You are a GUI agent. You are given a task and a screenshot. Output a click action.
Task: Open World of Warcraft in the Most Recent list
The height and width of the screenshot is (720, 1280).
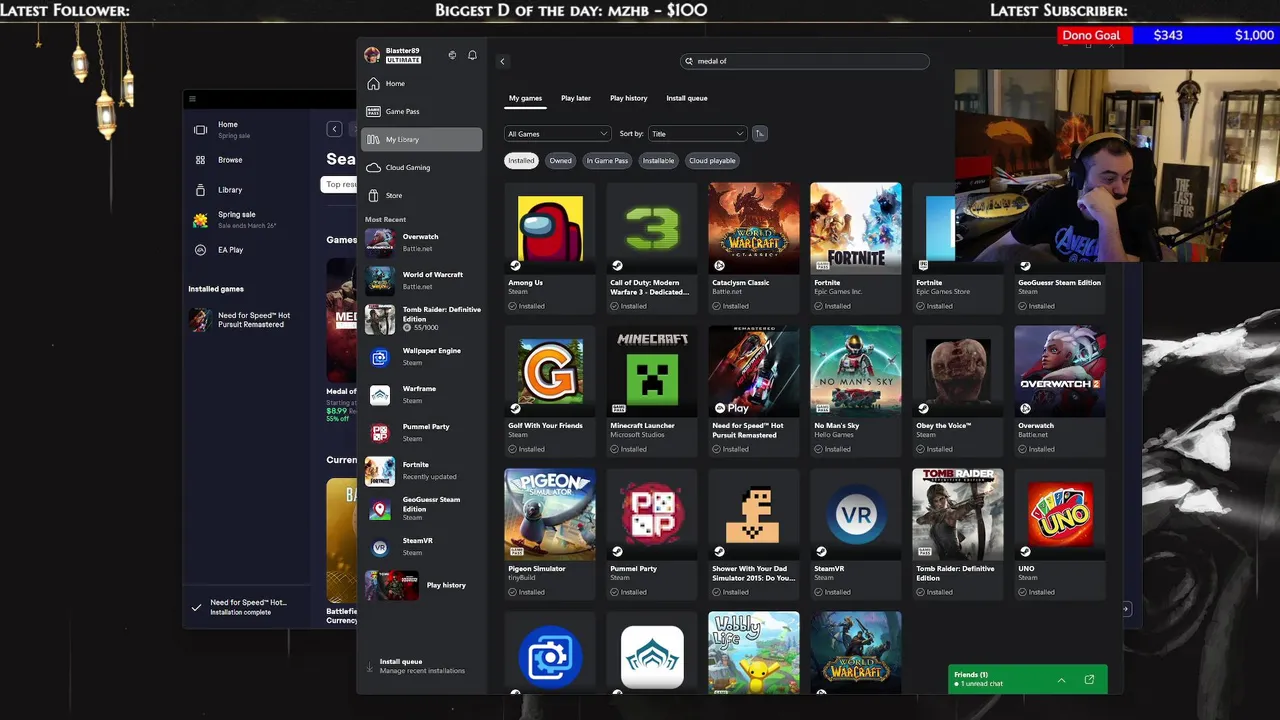[423, 280]
